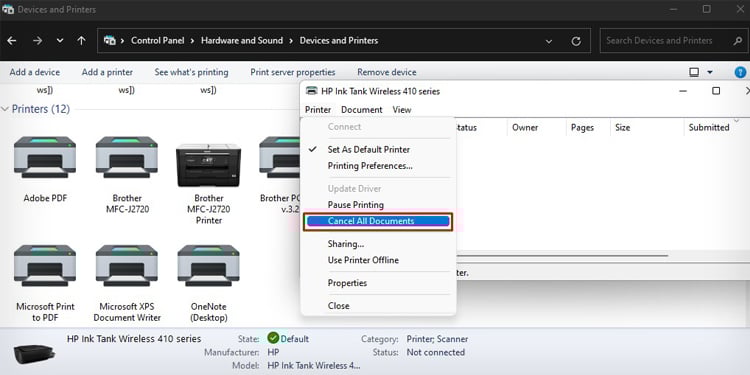750x375 pixels.
Task: Click the 'Not connected' status value
Action: [x=435, y=353]
